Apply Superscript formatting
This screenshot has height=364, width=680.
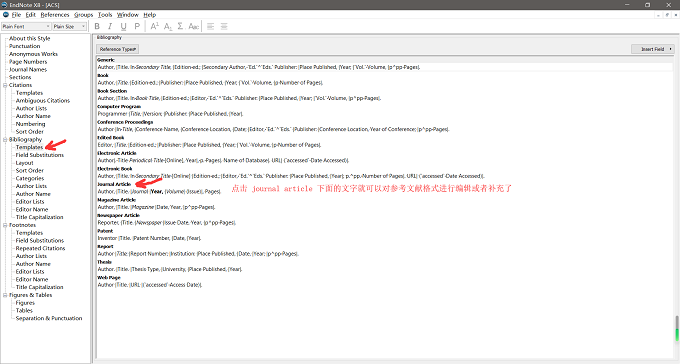(154, 26)
